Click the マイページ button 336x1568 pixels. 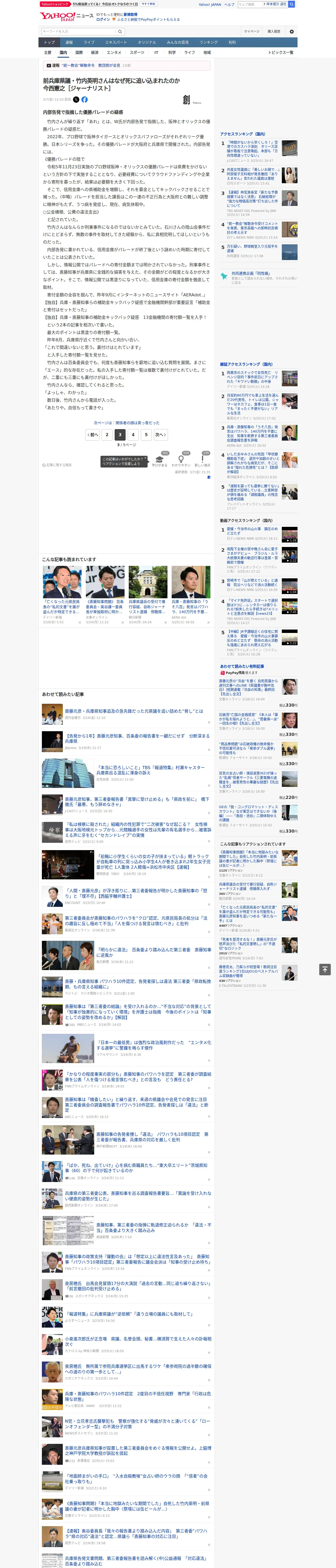[251, 32]
